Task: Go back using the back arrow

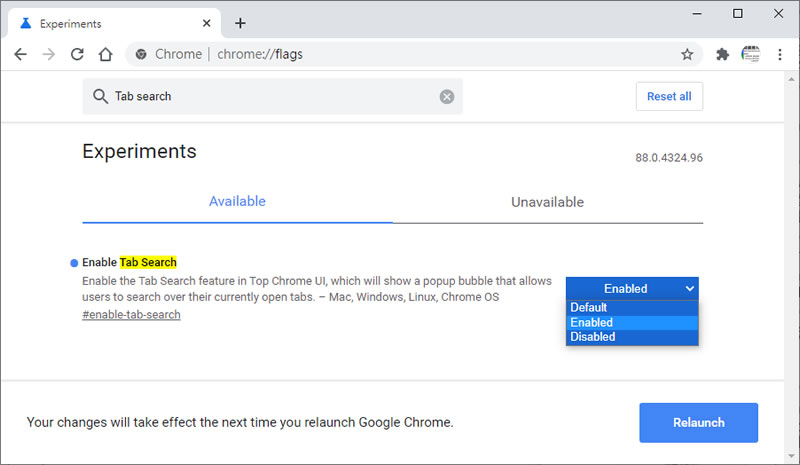Action: (x=20, y=54)
